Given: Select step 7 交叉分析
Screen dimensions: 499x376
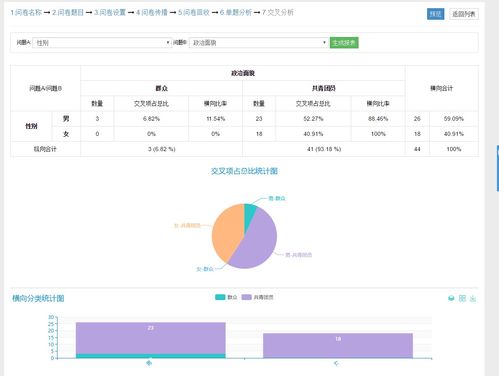Looking at the screenshot, I should [278, 13].
